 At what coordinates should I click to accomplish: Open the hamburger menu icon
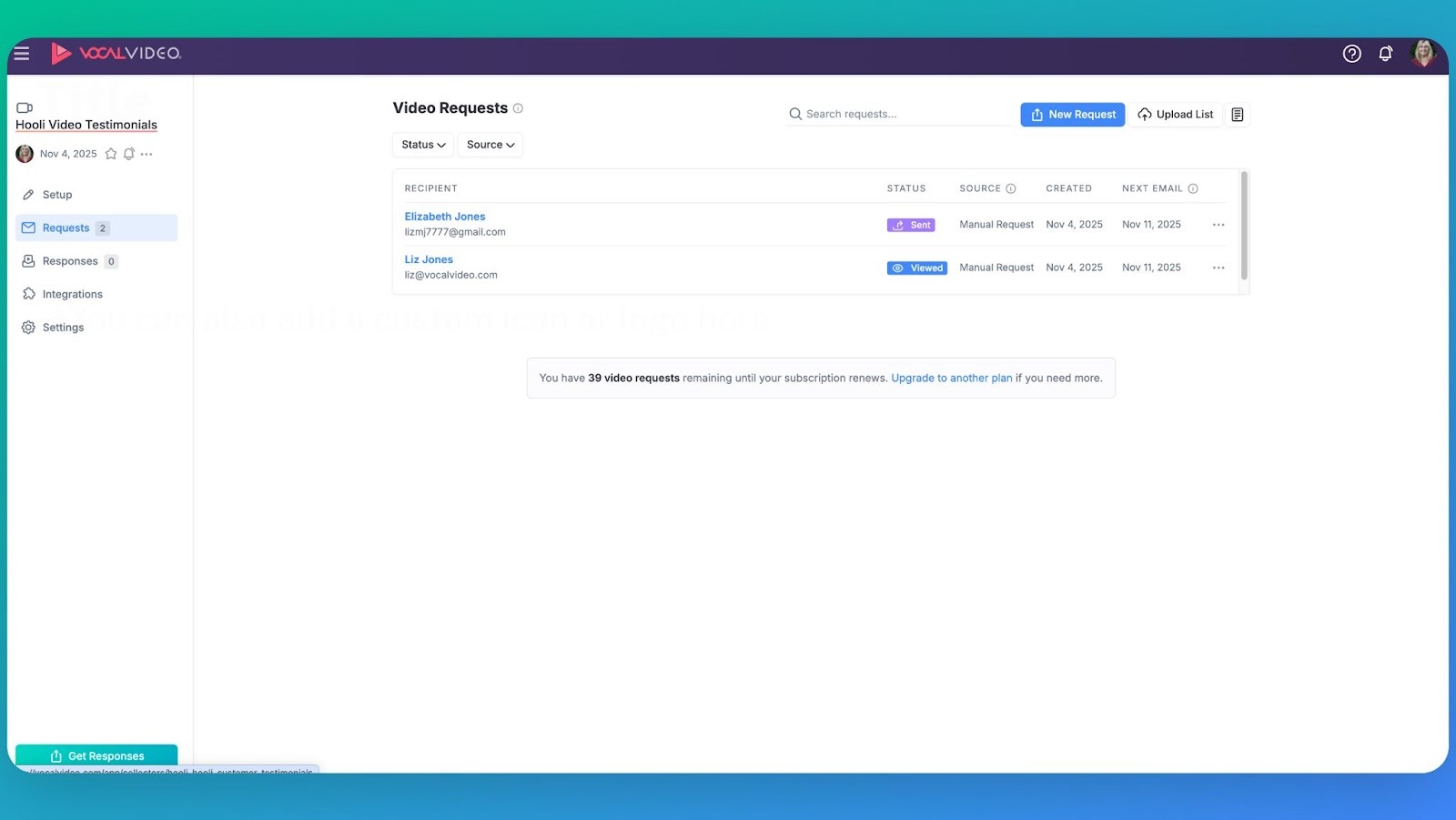tap(22, 54)
